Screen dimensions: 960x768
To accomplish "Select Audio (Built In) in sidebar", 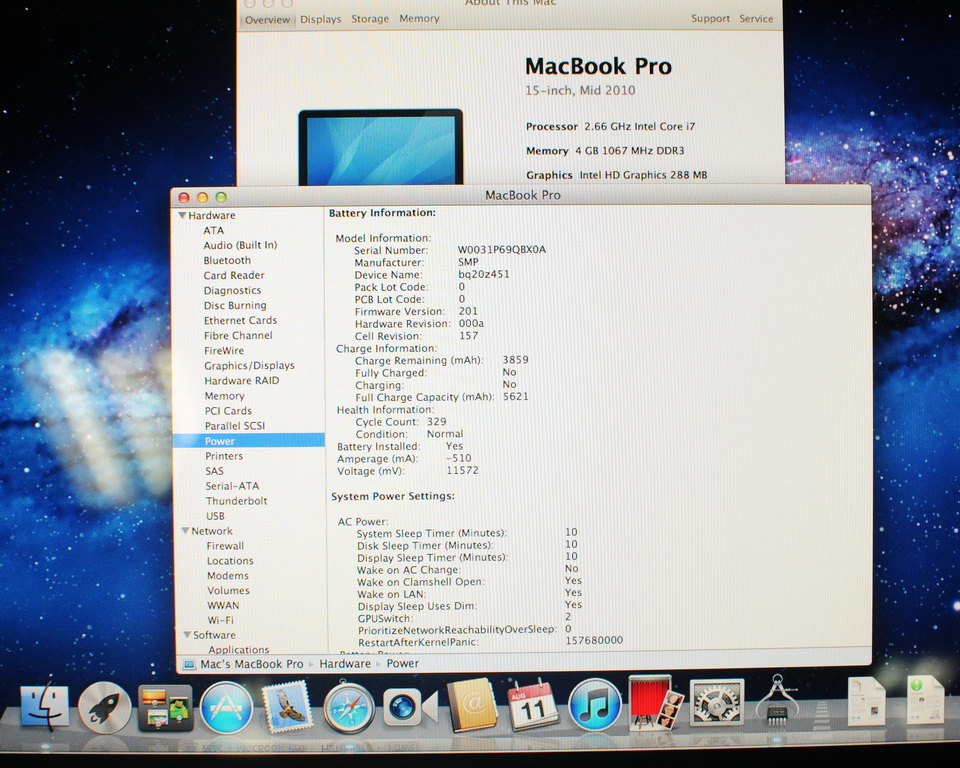I will (240, 245).
